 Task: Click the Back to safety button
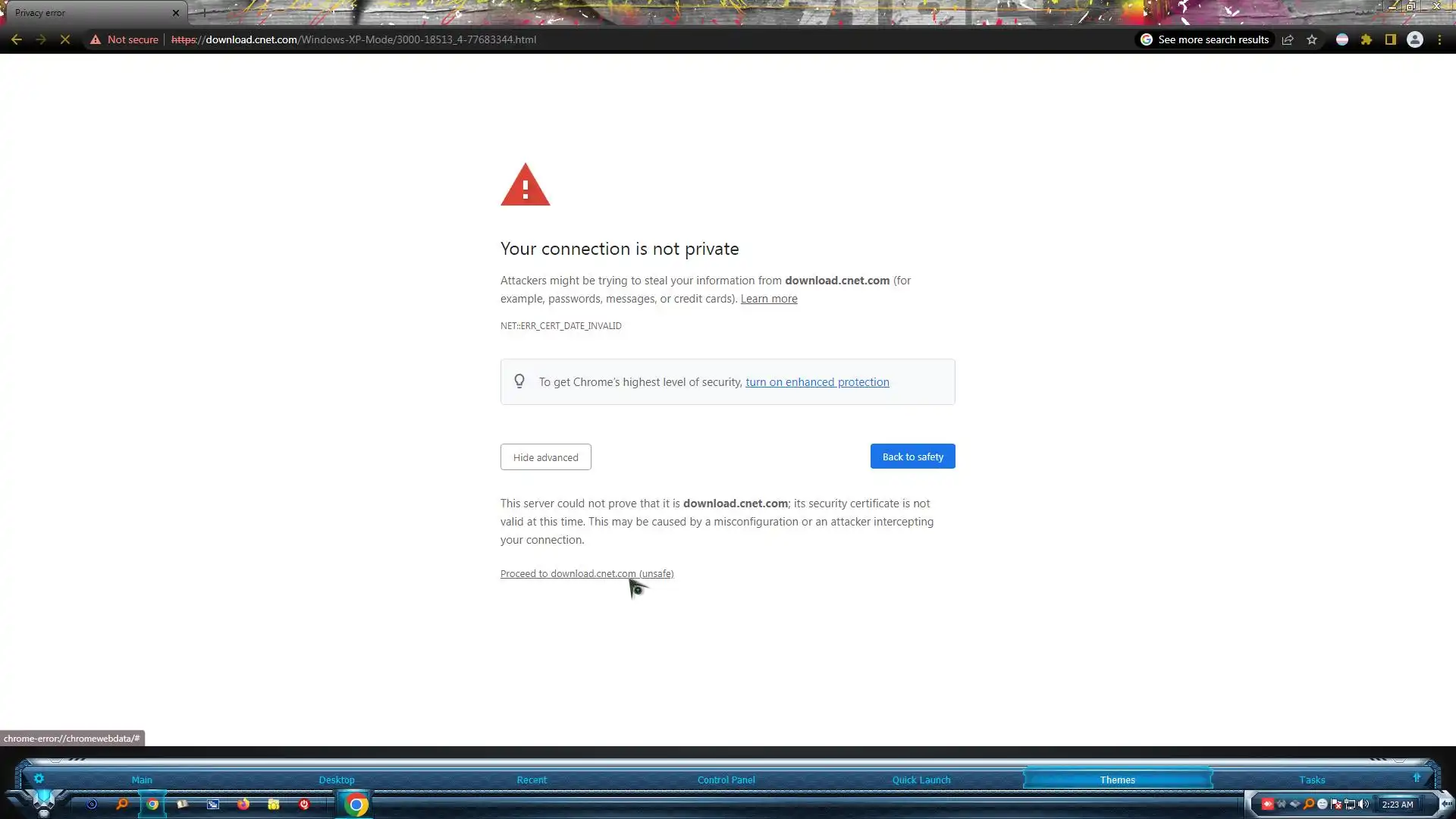pyautogui.click(x=912, y=457)
